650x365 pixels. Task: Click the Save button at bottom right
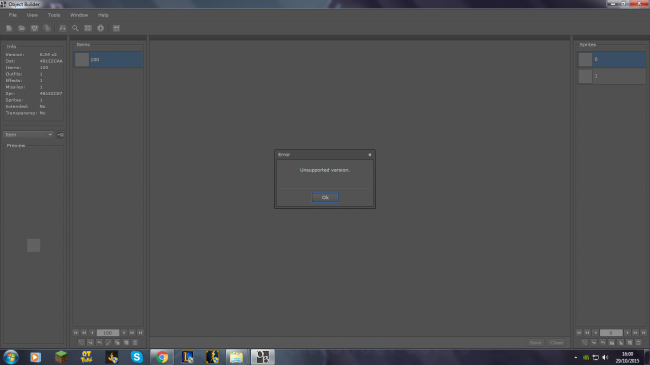(536, 343)
